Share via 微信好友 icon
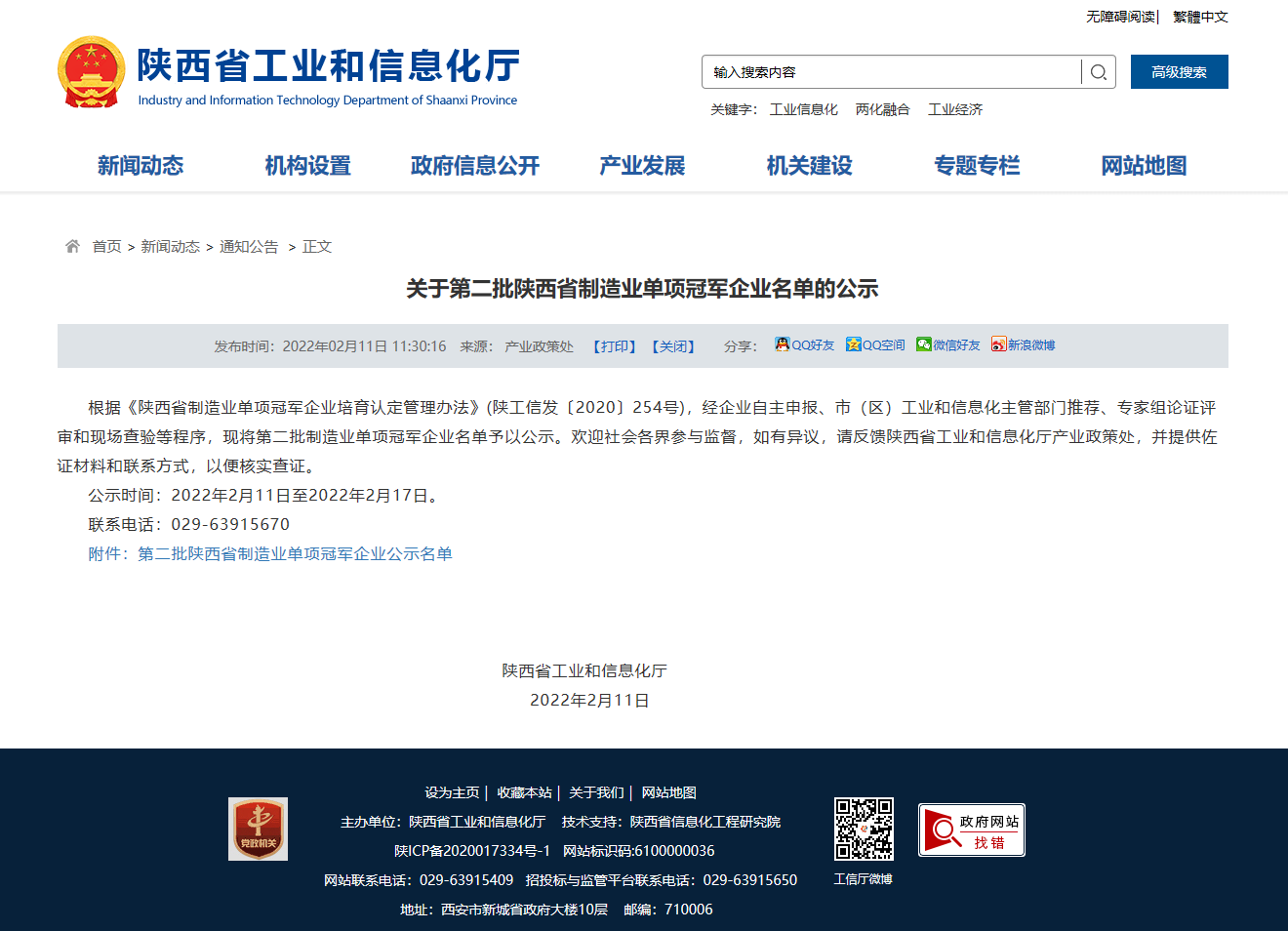The height and width of the screenshot is (931, 1288). click(923, 344)
